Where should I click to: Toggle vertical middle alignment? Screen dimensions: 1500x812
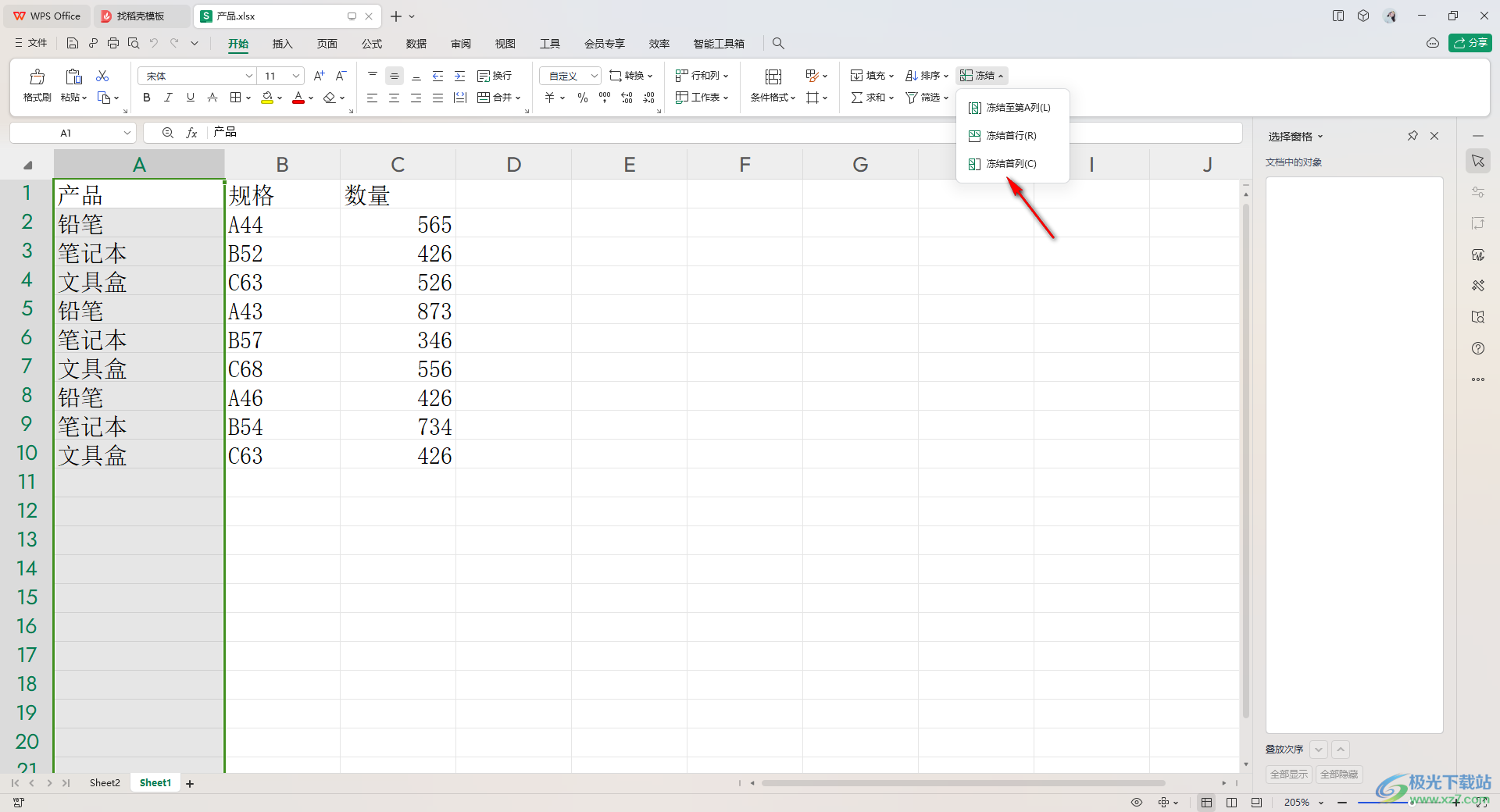(395, 76)
